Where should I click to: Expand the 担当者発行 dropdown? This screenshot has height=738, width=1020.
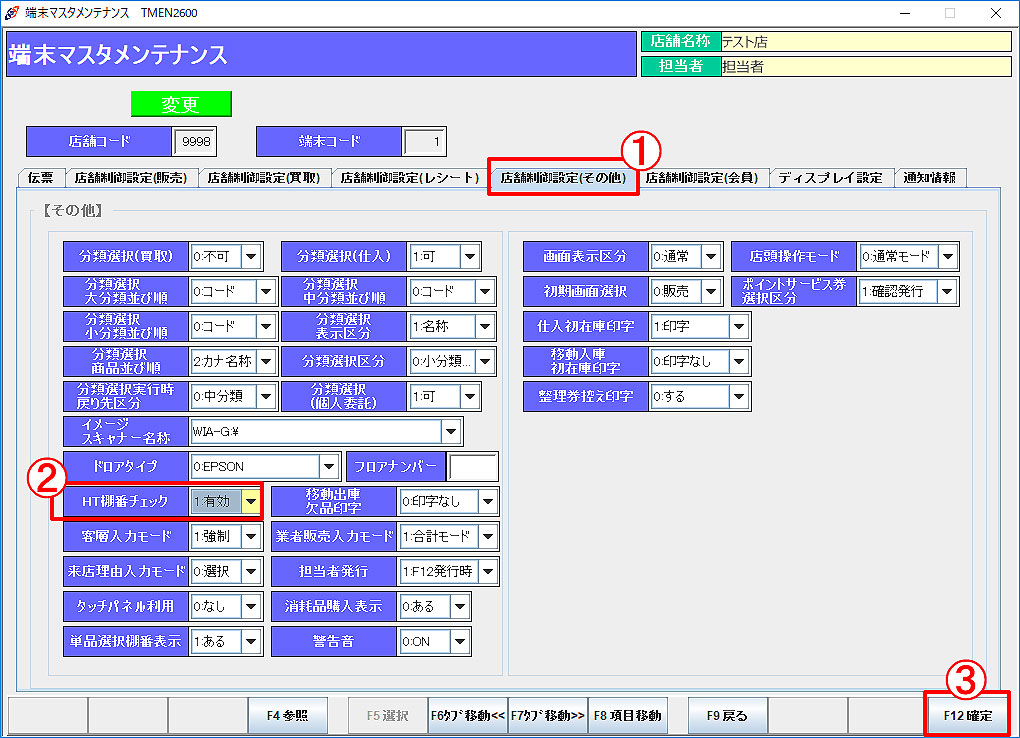pyautogui.click(x=487, y=571)
